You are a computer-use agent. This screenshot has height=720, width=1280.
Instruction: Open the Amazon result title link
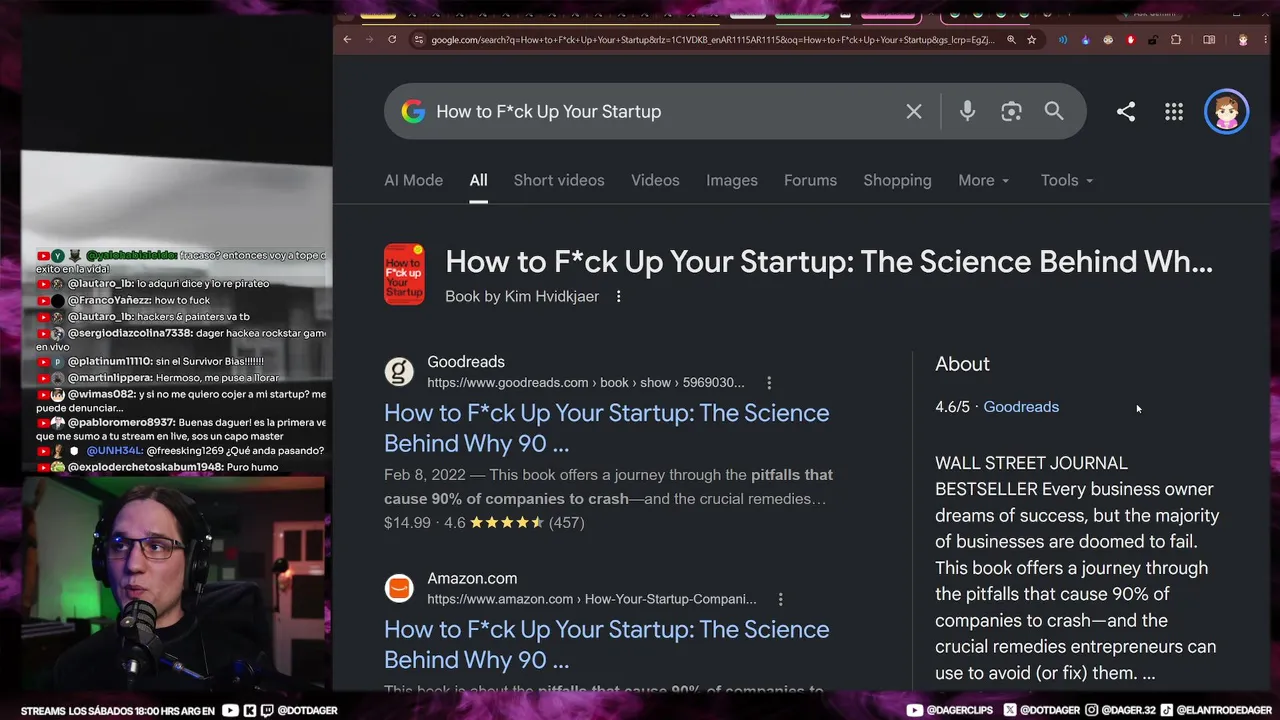tap(606, 644)
